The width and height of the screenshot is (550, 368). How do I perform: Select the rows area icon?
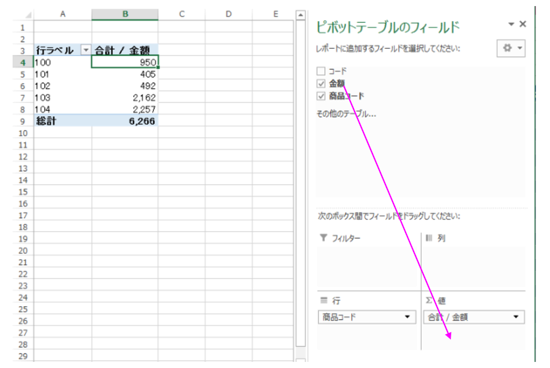323,300
